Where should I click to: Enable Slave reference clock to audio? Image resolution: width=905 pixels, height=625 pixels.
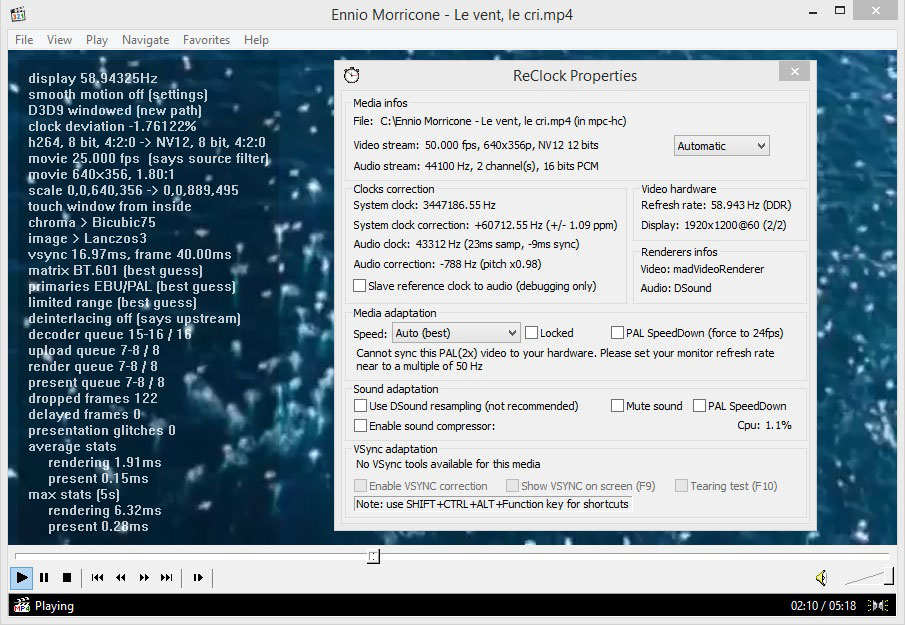tap(360, 286)
